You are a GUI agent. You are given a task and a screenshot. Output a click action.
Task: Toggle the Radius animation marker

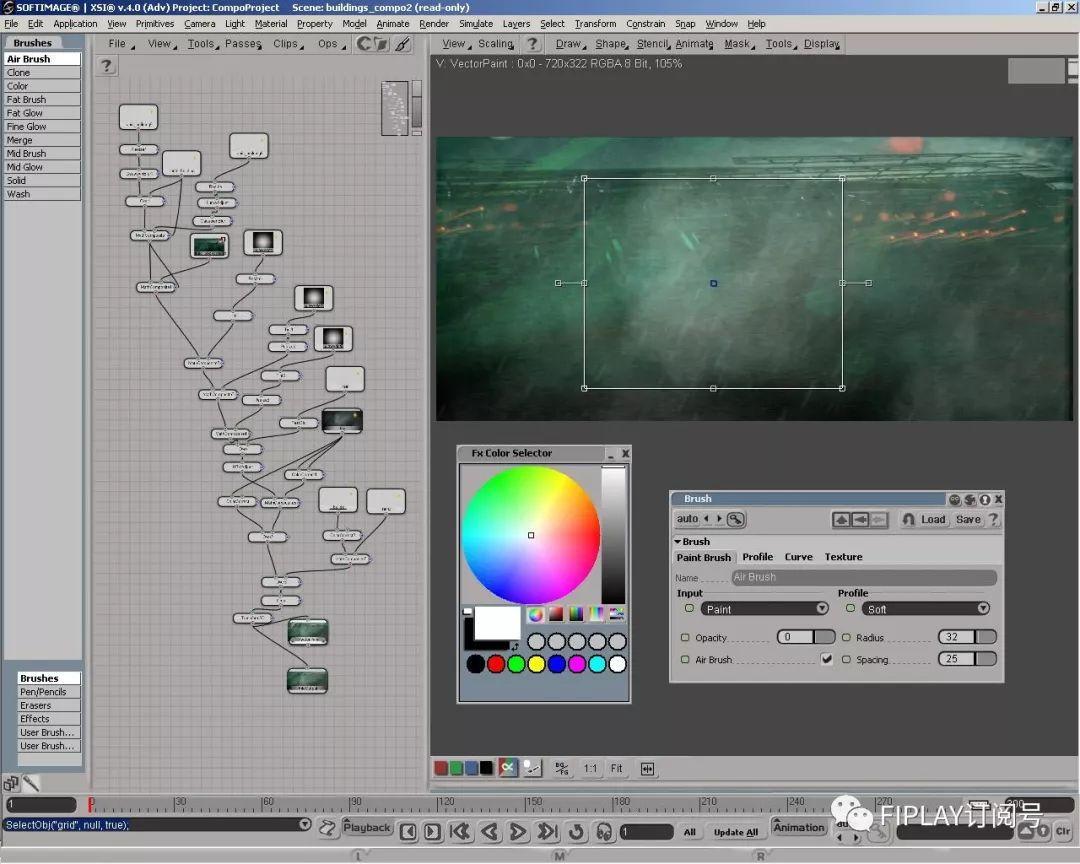coord(847,638)
